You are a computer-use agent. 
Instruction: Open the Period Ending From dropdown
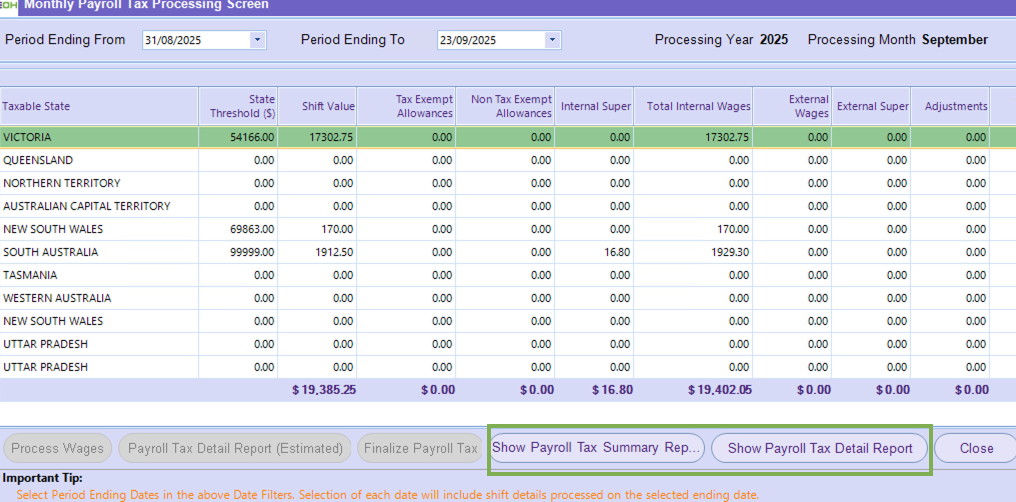tap(257, 40)
